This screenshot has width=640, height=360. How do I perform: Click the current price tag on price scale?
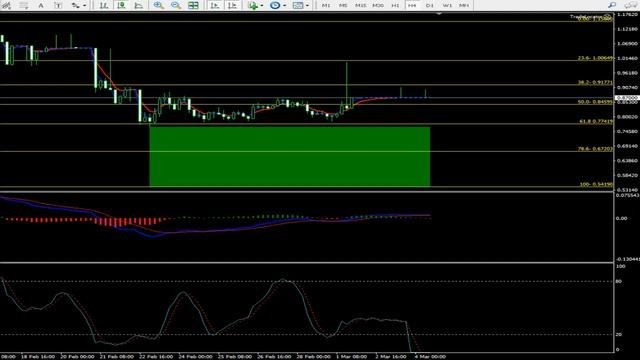[x=627, y=98]
